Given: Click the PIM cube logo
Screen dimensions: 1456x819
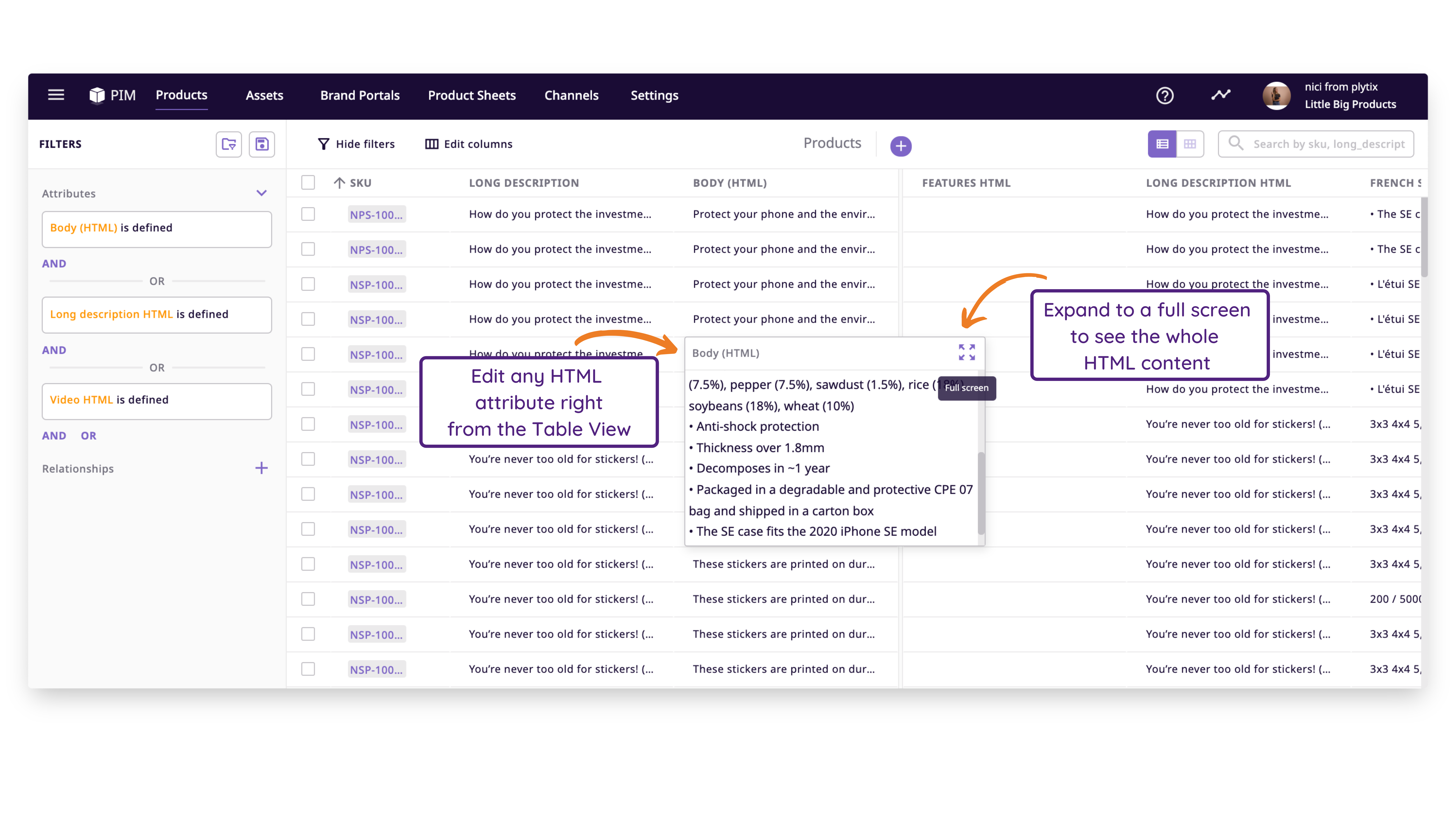Looking at the screenshot, I should (x=97, y=95).
